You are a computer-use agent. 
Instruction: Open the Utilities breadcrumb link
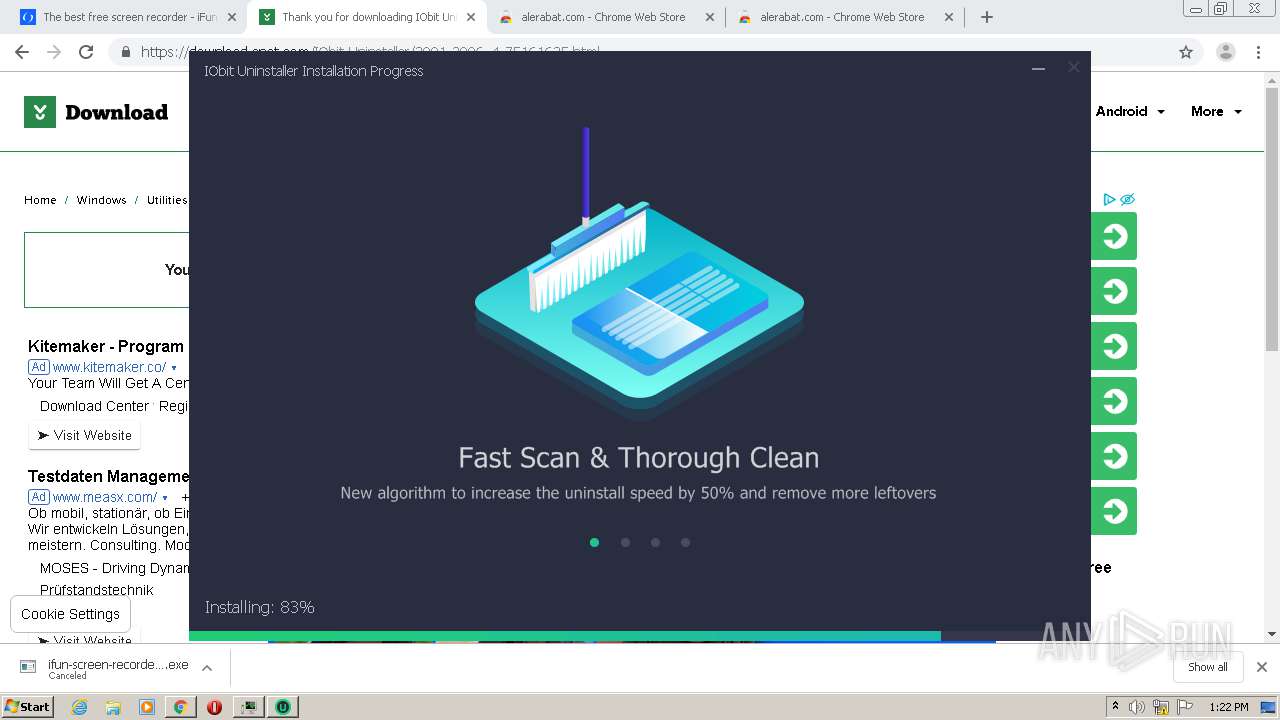[166, 200]
